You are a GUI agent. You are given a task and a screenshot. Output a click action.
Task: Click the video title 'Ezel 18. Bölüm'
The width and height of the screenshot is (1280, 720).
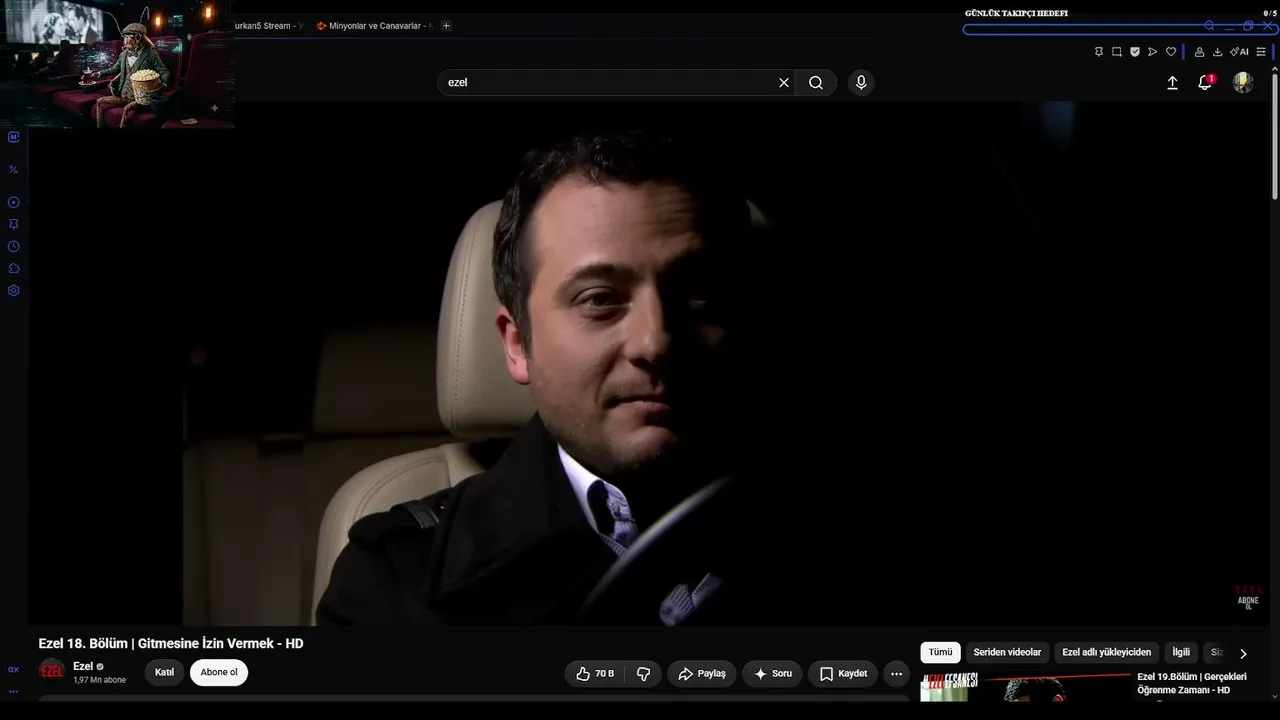click(x=171, y=644)
